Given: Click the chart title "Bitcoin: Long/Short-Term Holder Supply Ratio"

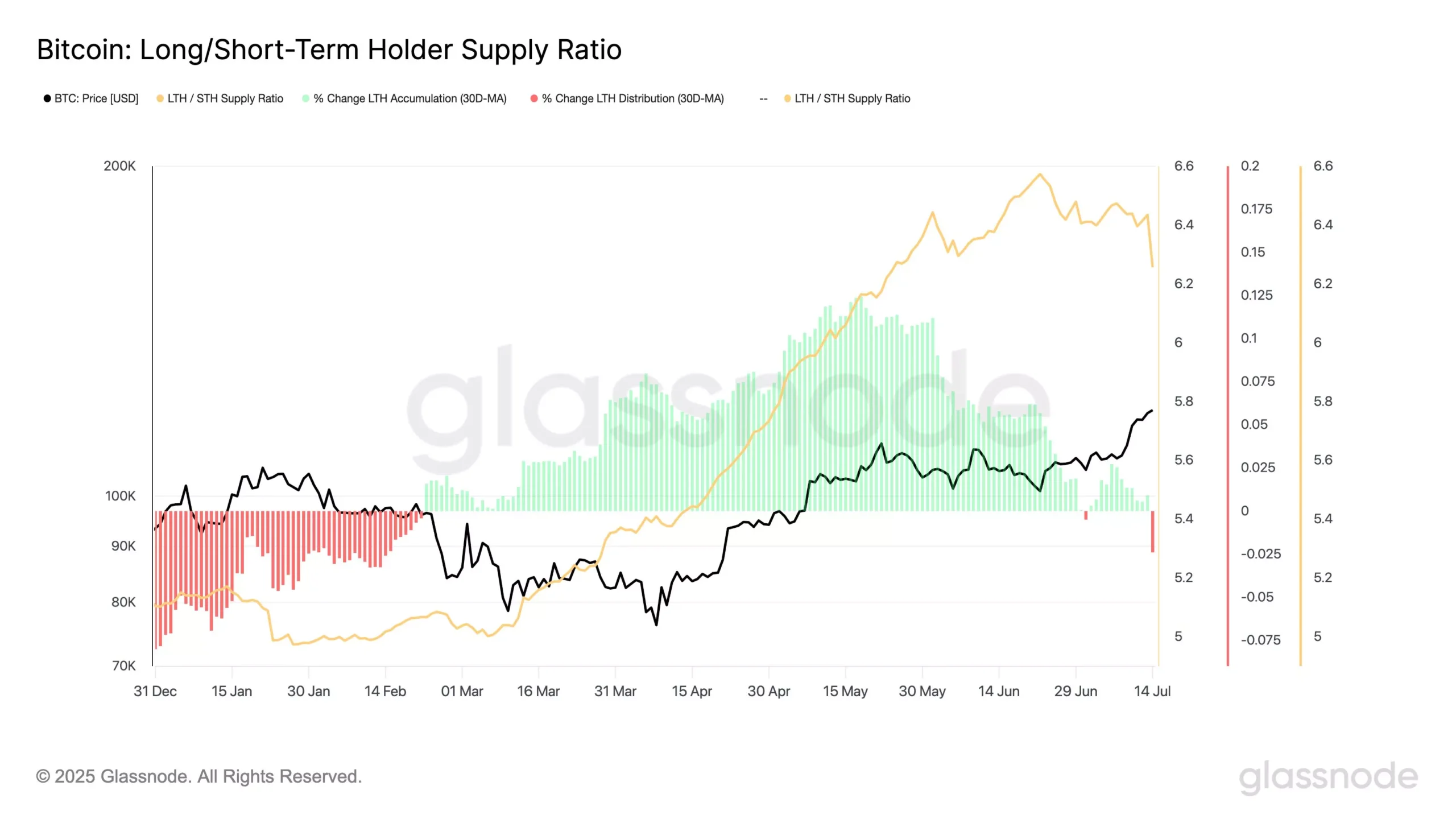Looking at the screenshot, I should (x=329, y=49).
